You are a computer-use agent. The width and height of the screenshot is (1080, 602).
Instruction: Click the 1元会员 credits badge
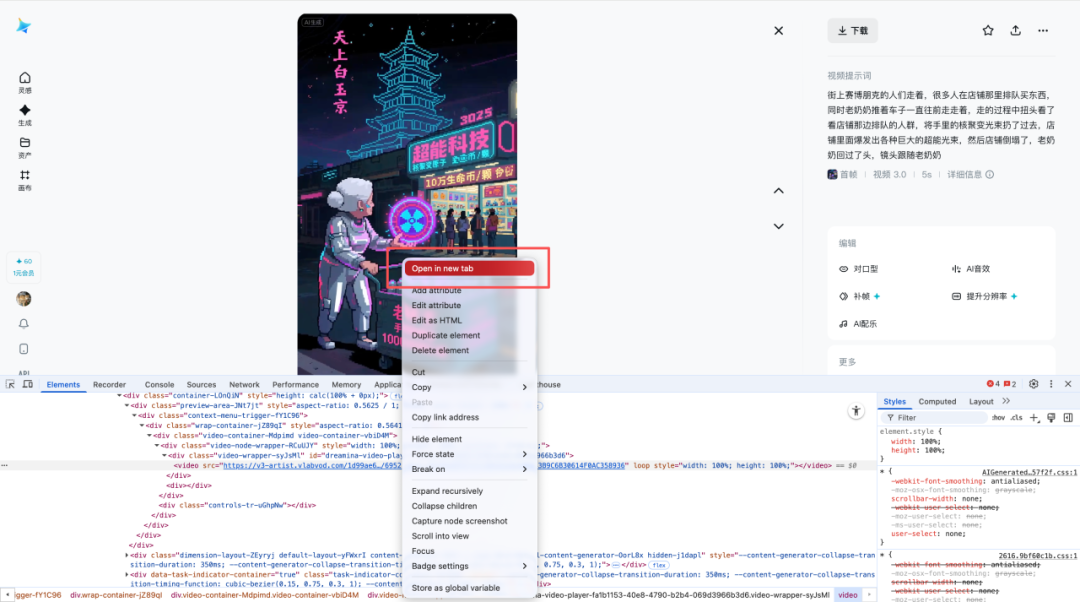coord(24,267)
